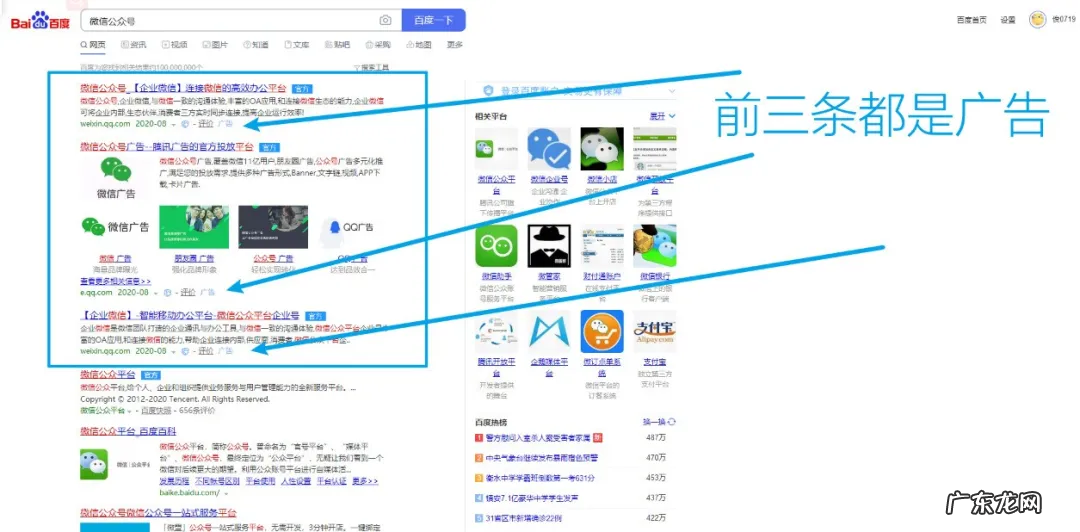The height and width of the screenshot is (532, 1080).
Task: Click the user avatar icon
Action: 1037,19
